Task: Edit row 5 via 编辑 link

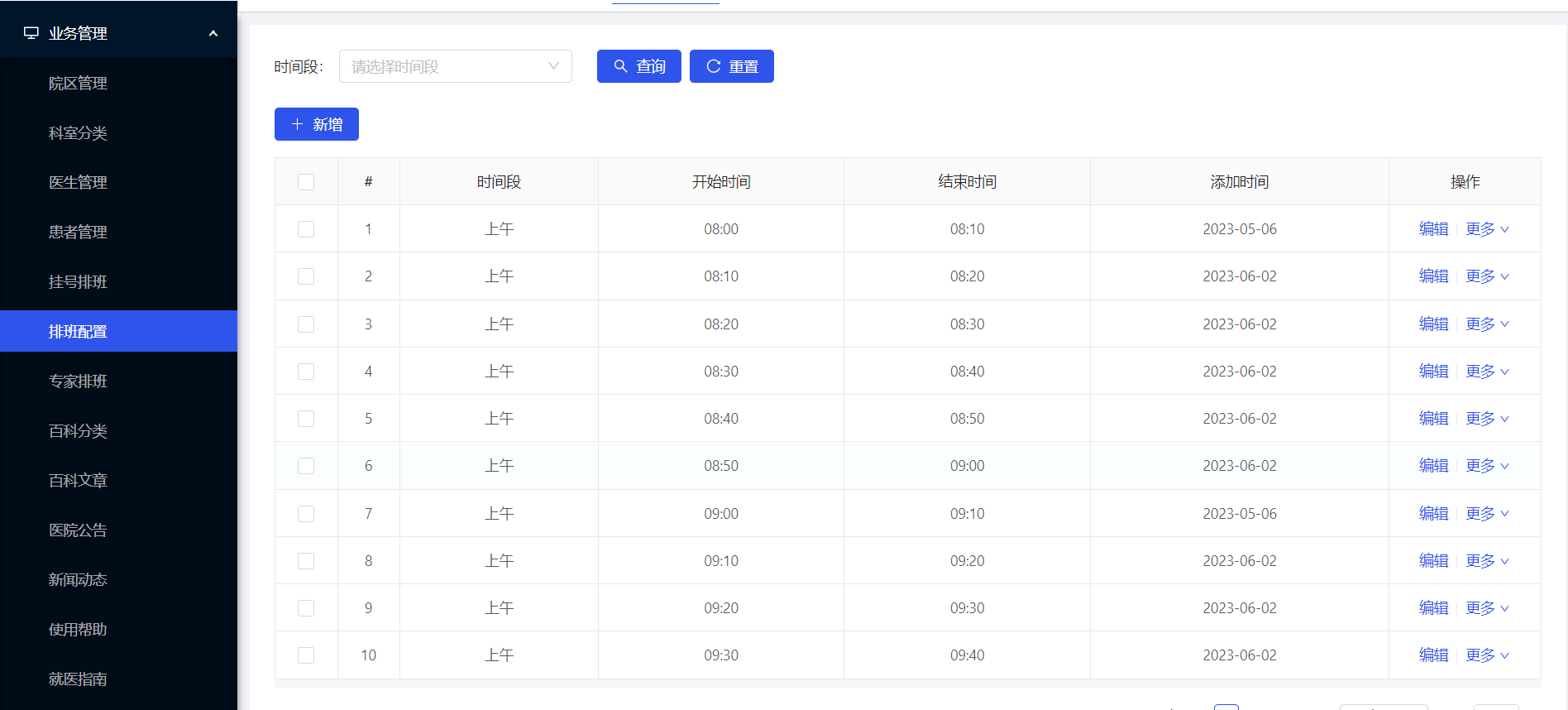Action: pos(1433,419)
